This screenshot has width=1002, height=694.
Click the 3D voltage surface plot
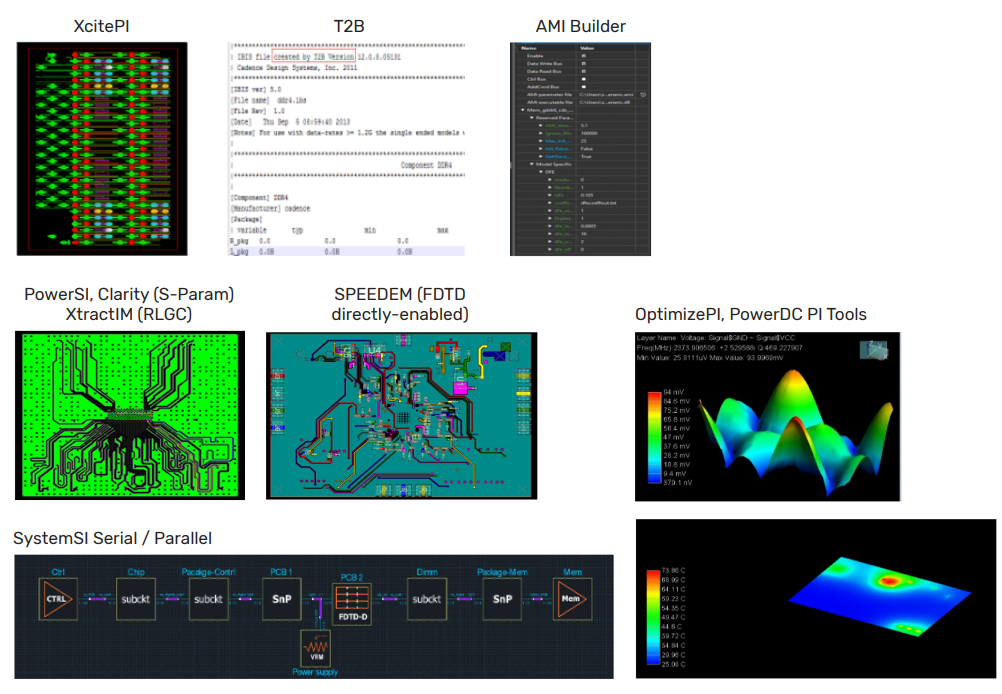(796, 431)
